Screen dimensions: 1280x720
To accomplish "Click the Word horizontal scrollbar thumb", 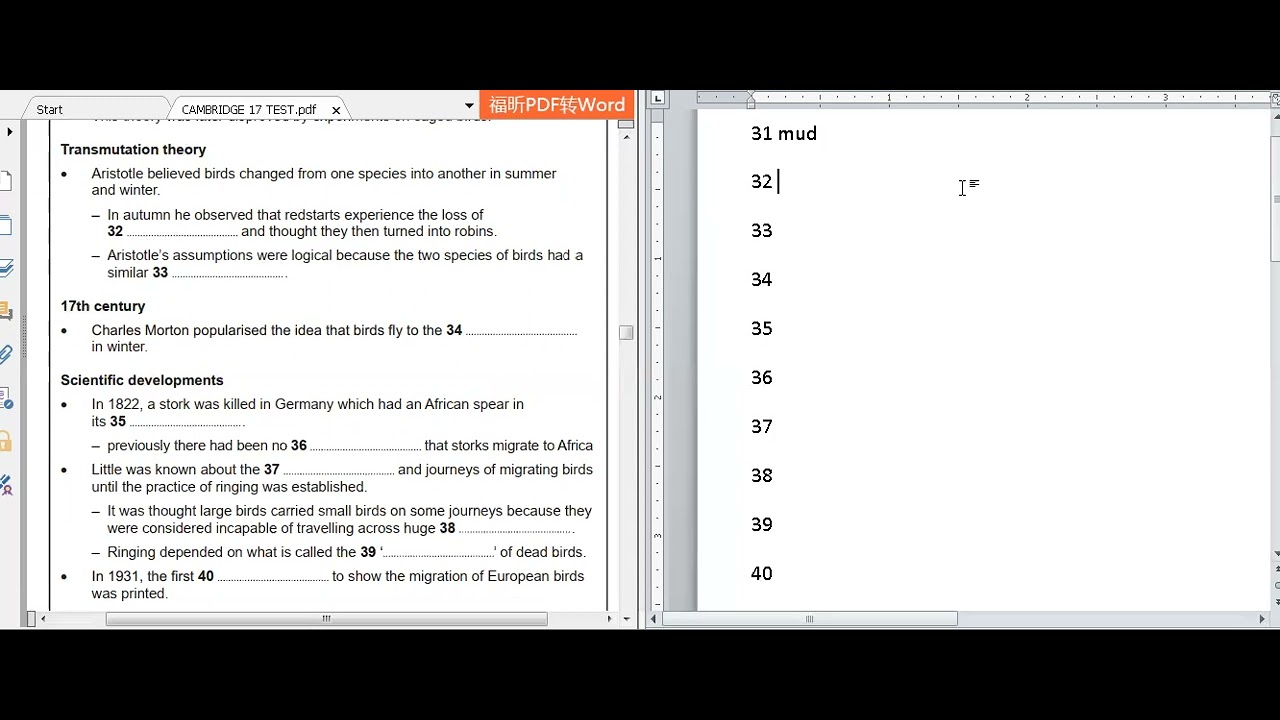I will pos(809,619).
